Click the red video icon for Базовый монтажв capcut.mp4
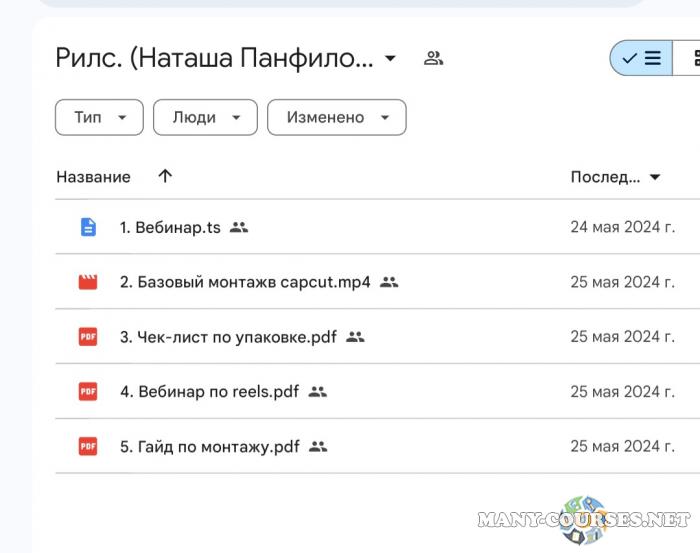Image resolution: width=700 pixels, height=553 pixels. coord(88,282)
